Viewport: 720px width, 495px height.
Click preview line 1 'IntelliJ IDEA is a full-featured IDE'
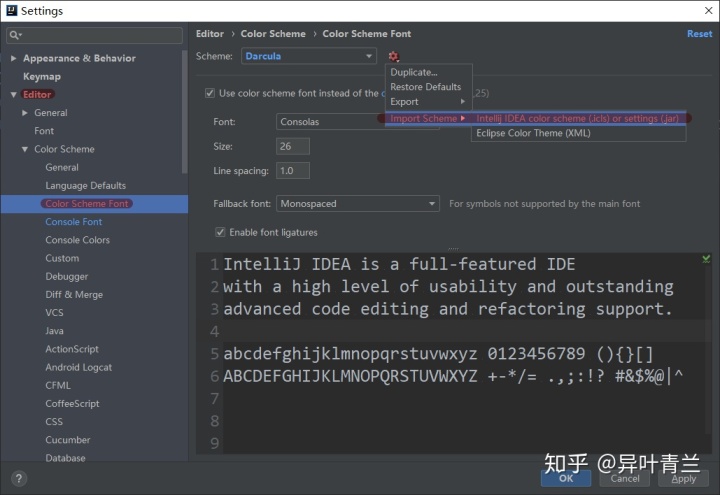[399, 264]
